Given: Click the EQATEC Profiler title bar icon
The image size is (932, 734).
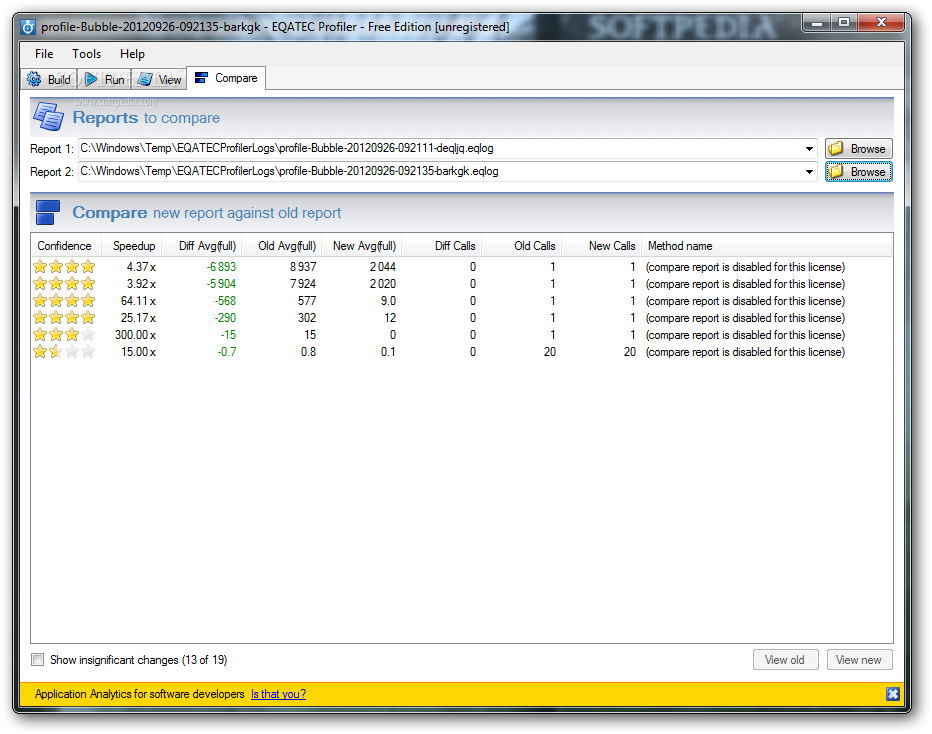Looking at the screenshot, I should pyautogui.click(x=28, y=27).
